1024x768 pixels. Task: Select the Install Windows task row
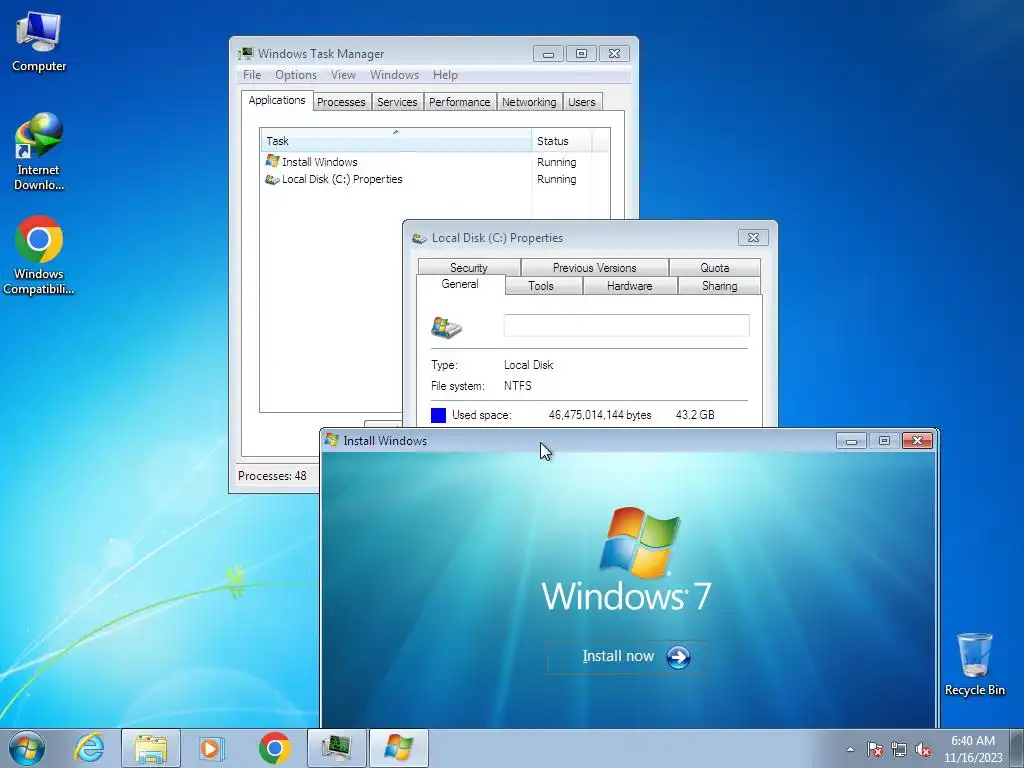coord(435,162)
